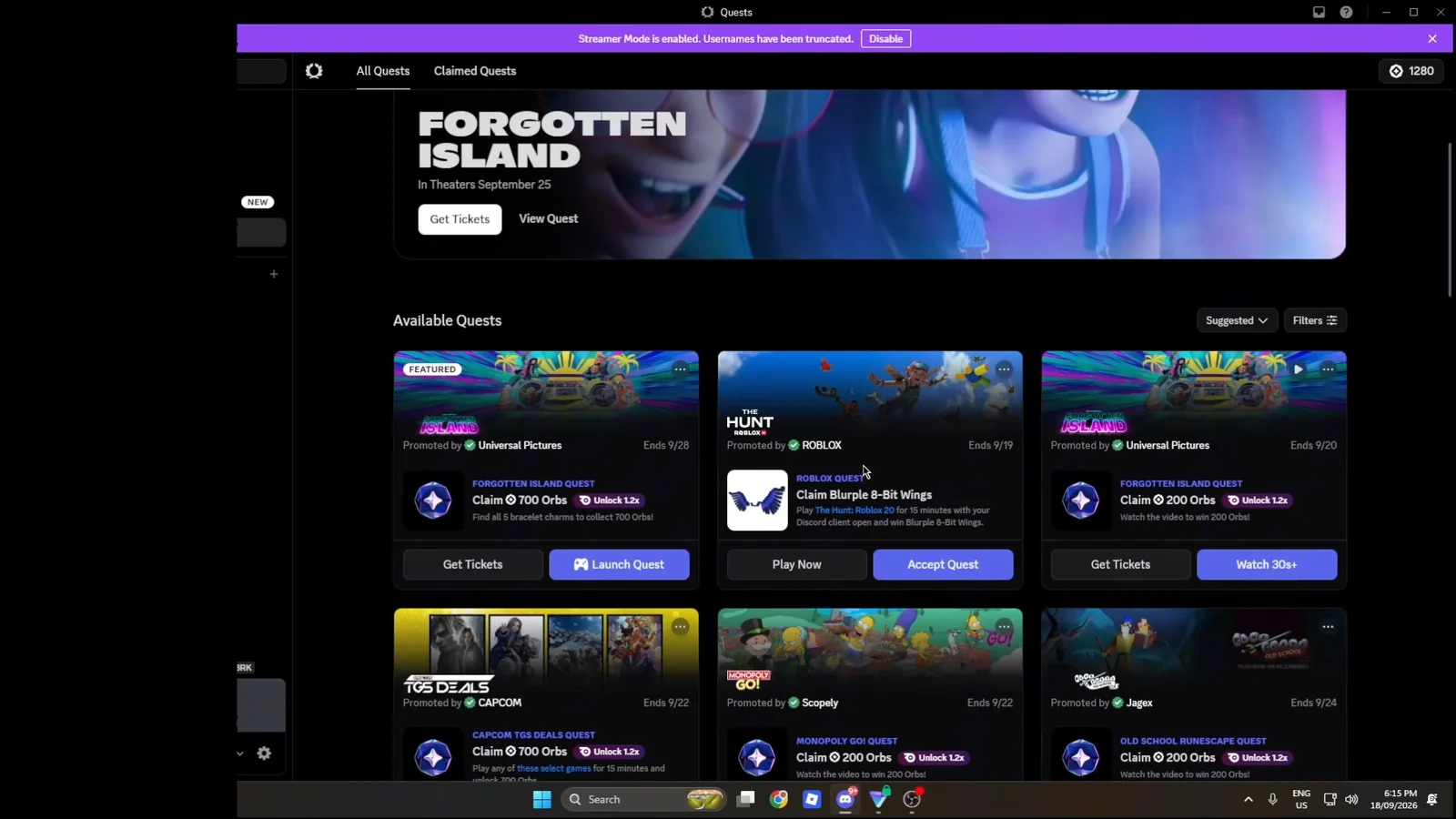
Task: Click the Old School RuneScape banner image
Action: [1194, 651]
